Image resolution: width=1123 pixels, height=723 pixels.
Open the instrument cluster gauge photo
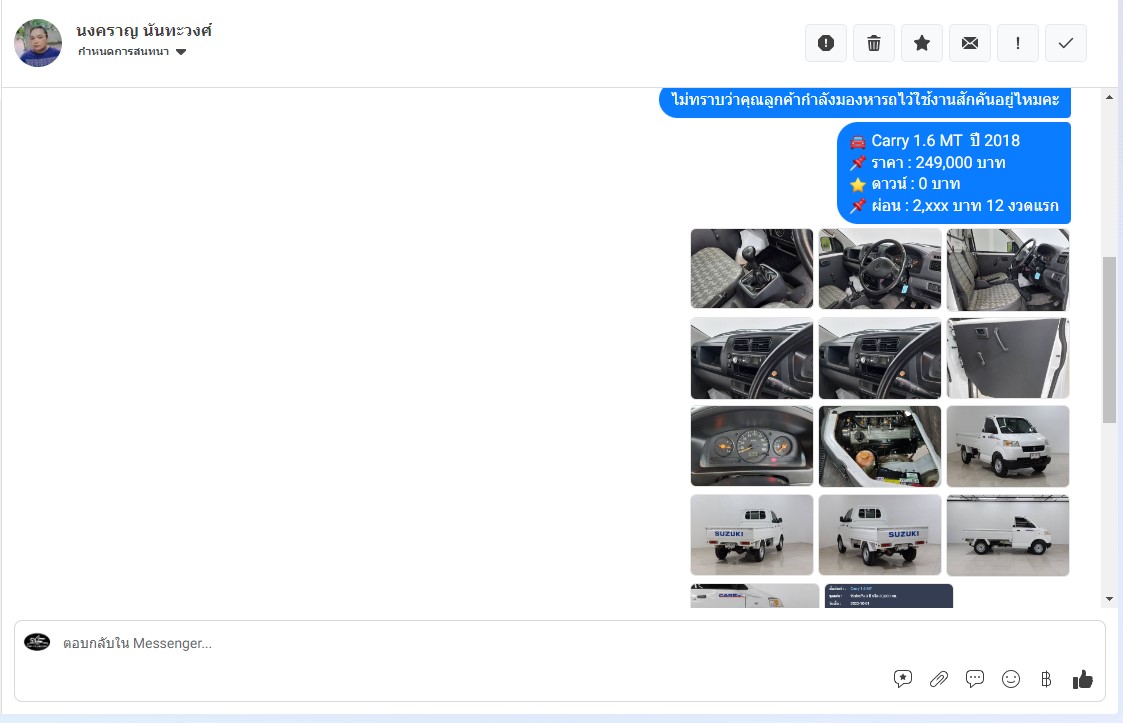coord(751,446)
